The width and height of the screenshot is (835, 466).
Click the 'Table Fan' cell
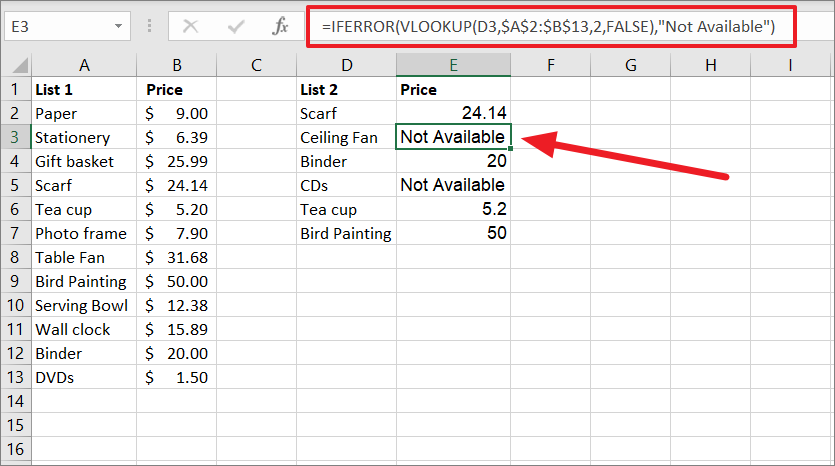[x=84, y=257]
